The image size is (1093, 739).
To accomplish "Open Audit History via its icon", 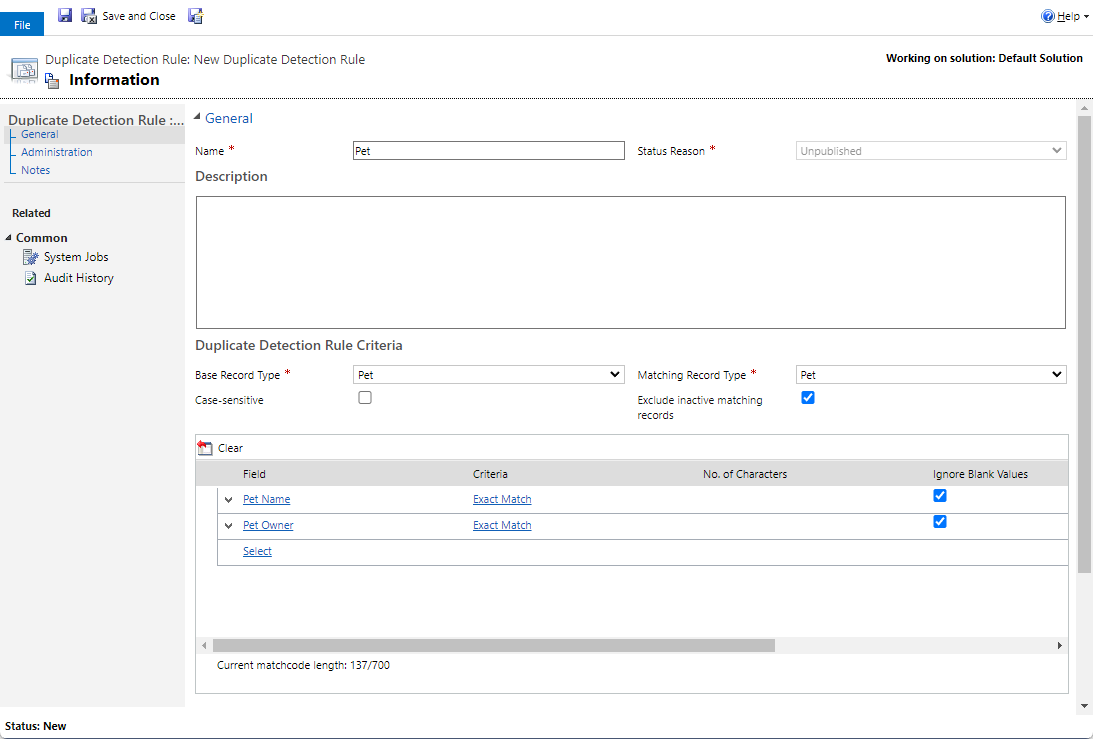I will (31, 278).
